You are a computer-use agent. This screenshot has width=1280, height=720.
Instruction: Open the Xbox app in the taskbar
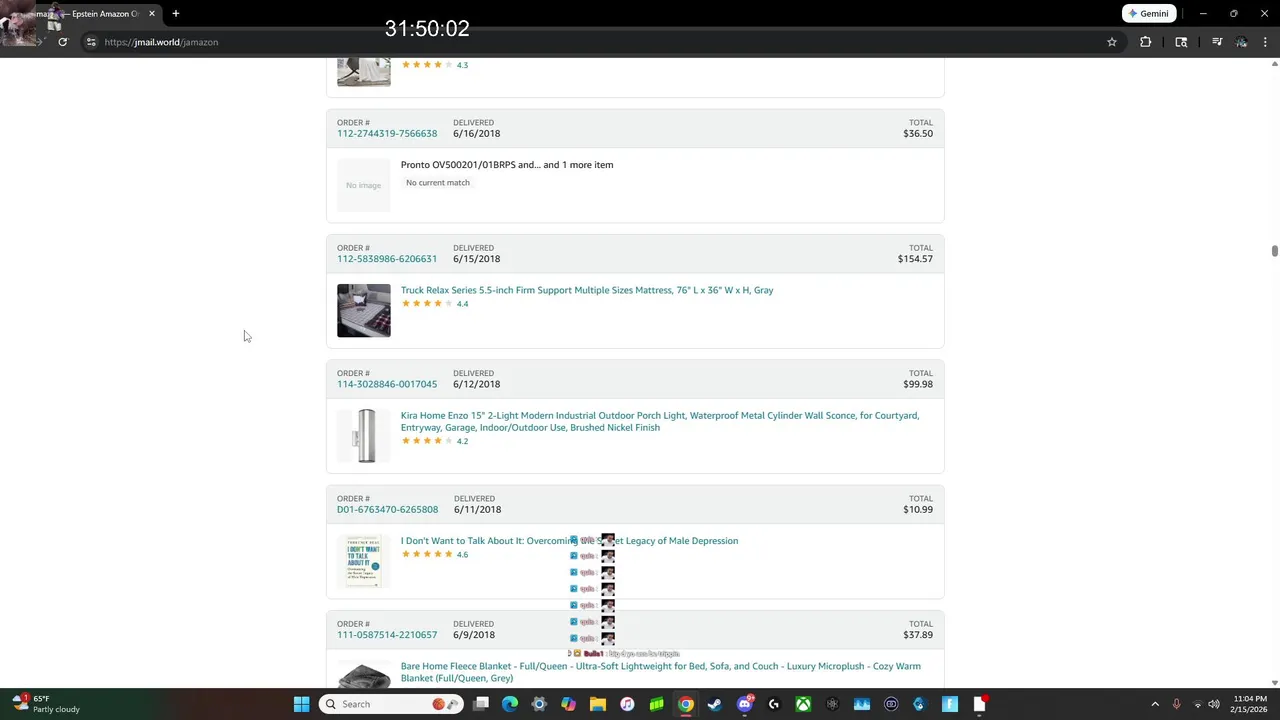803,704
